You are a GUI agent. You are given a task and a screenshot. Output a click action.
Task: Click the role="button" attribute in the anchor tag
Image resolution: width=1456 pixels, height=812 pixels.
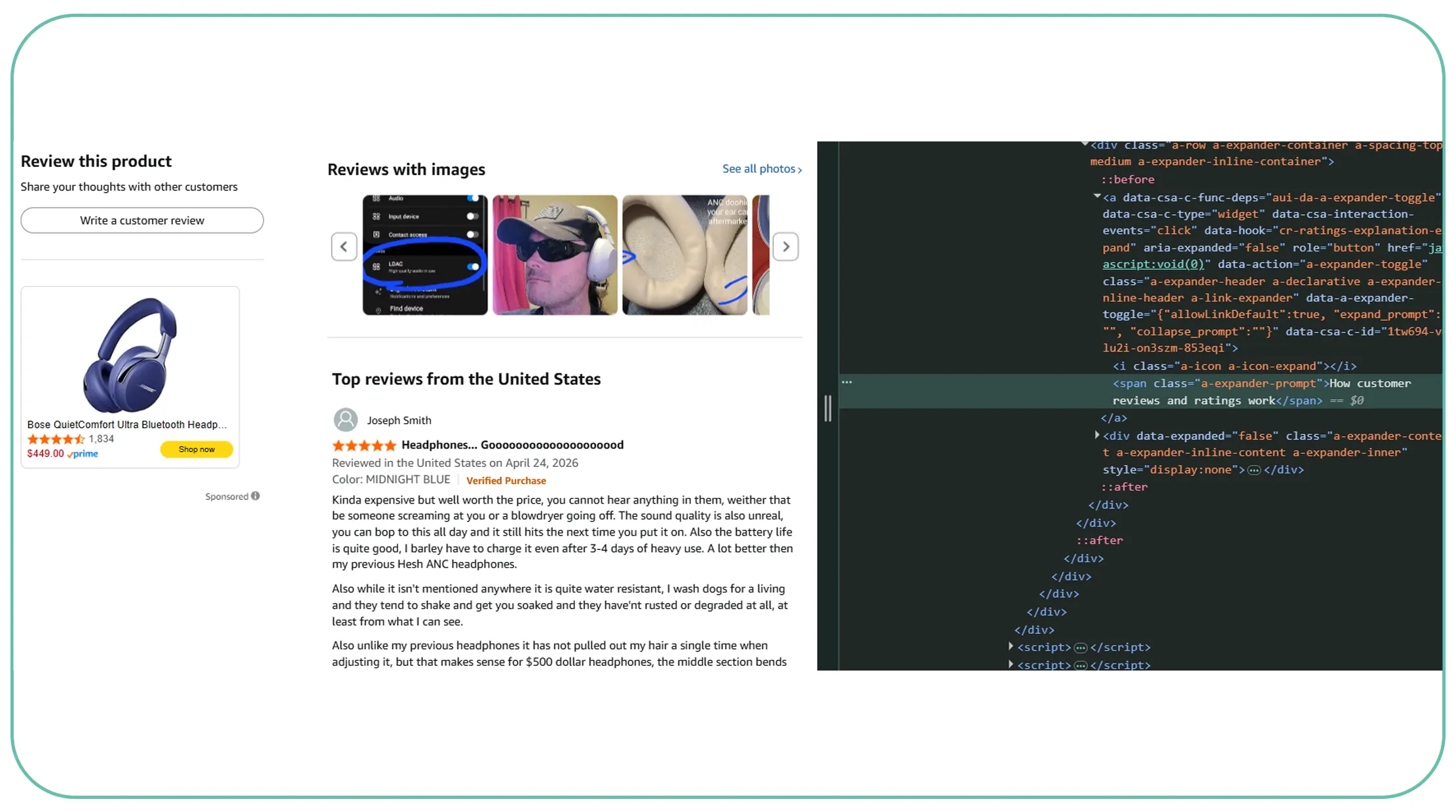click(x=1336, y=248)
